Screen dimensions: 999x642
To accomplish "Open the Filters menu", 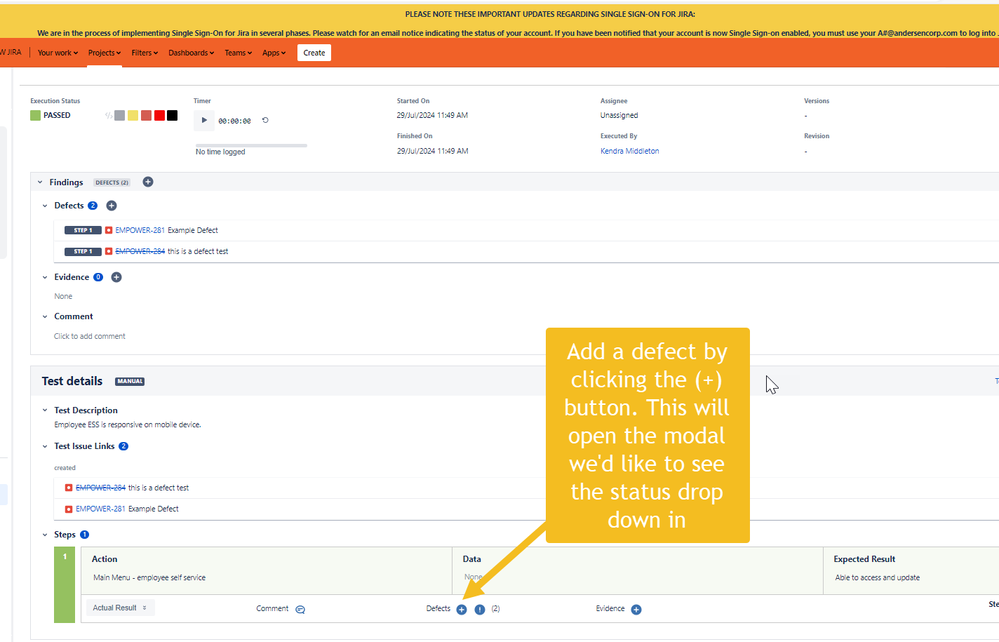I will [x=145, y=53].
